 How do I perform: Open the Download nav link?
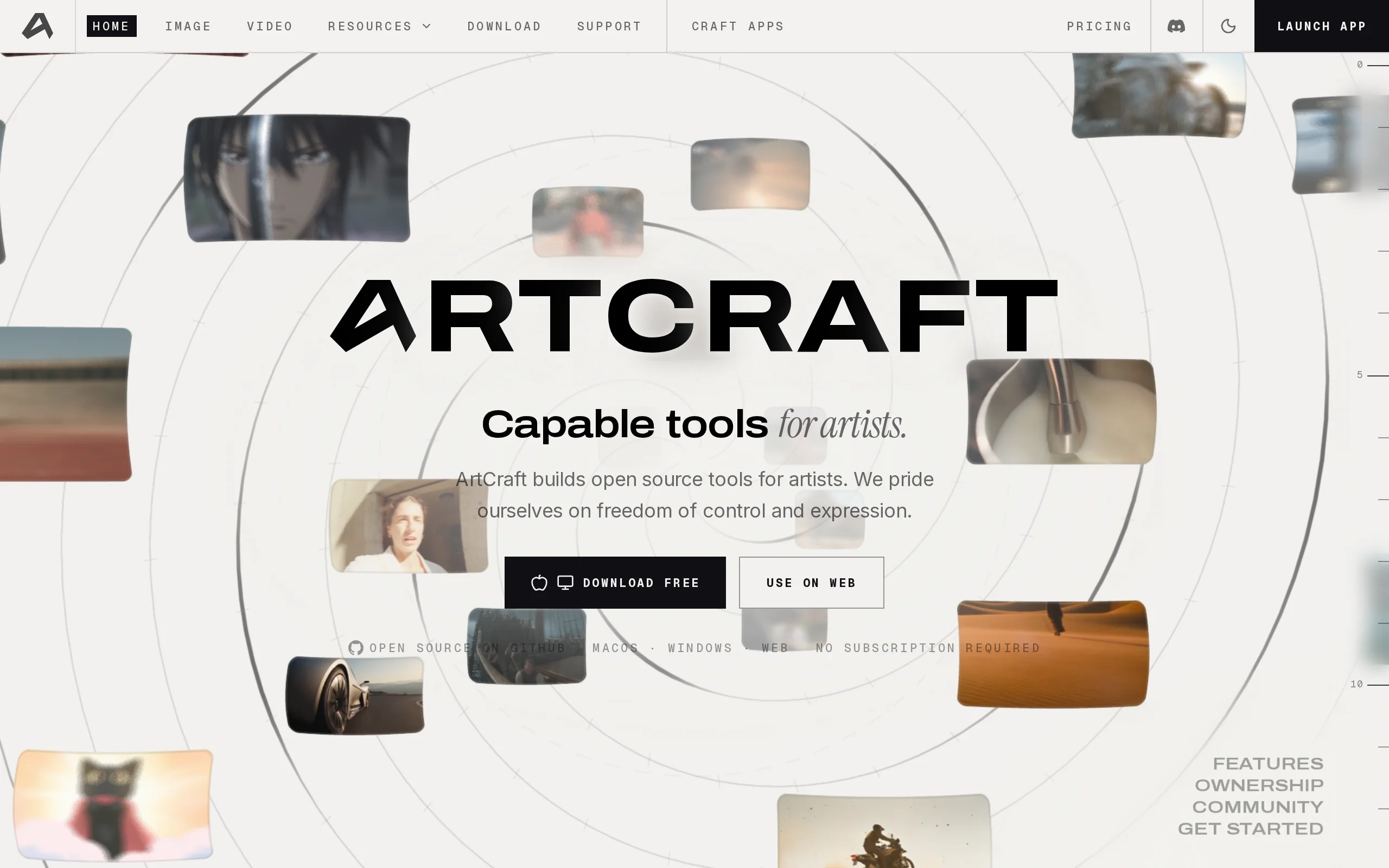pos(504,26)
